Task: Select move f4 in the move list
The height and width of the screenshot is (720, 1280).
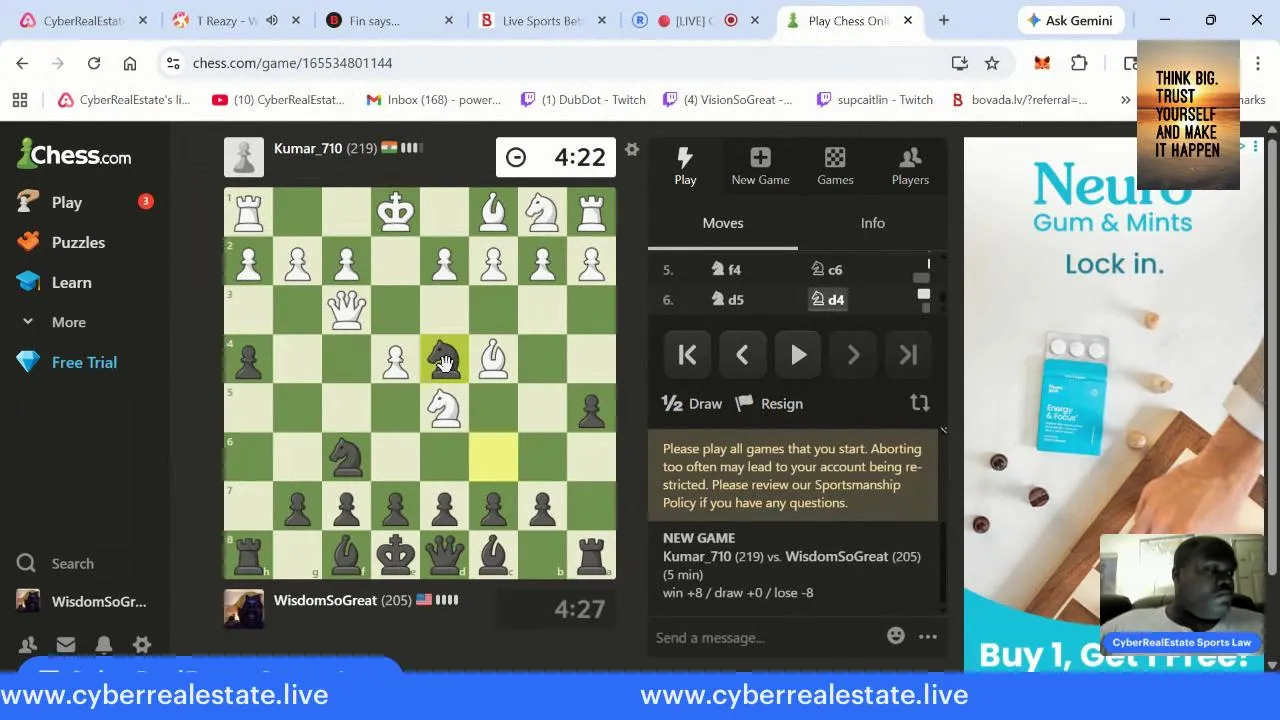Action: click(726, 269)
